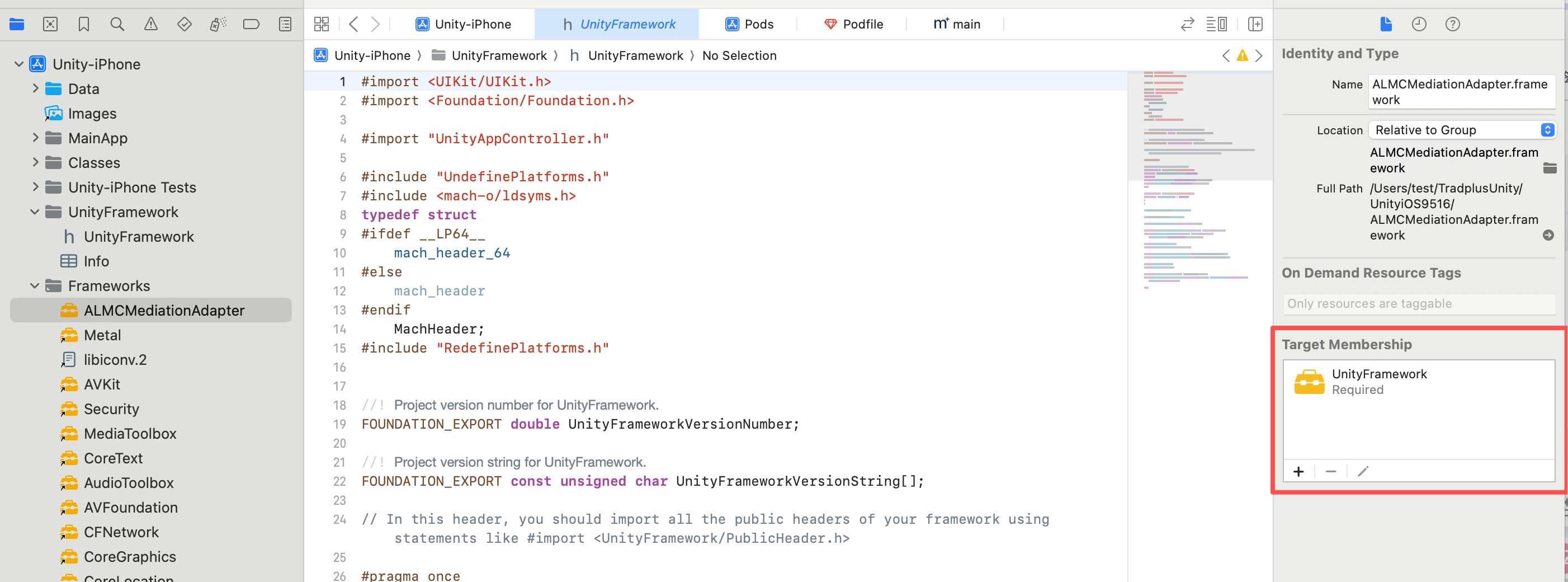Collapse the UnityFramework group

pyautogui.click(x=35, y=212)
